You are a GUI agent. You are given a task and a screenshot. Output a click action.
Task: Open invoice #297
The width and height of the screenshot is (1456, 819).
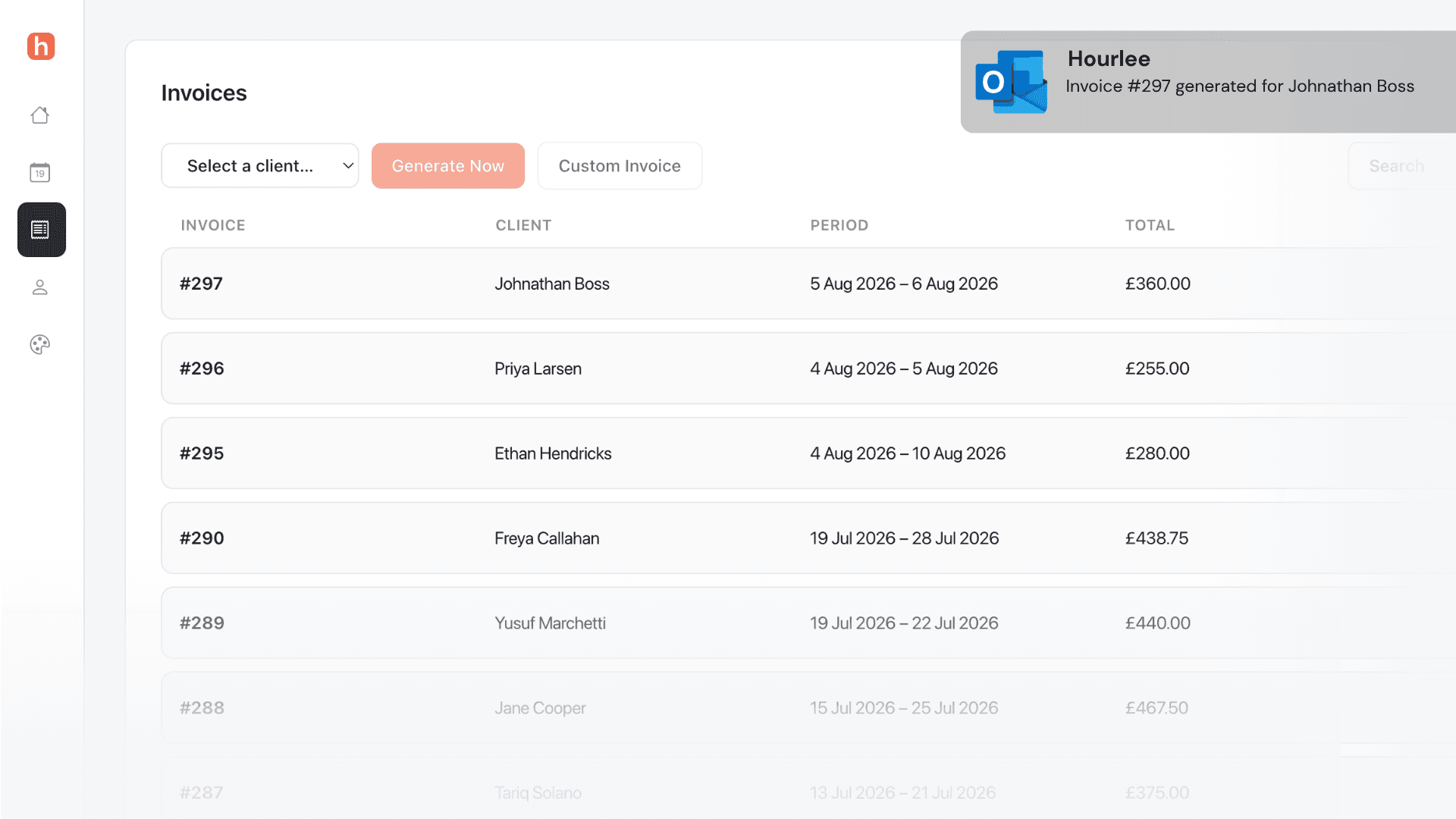[x=201, y=284]
